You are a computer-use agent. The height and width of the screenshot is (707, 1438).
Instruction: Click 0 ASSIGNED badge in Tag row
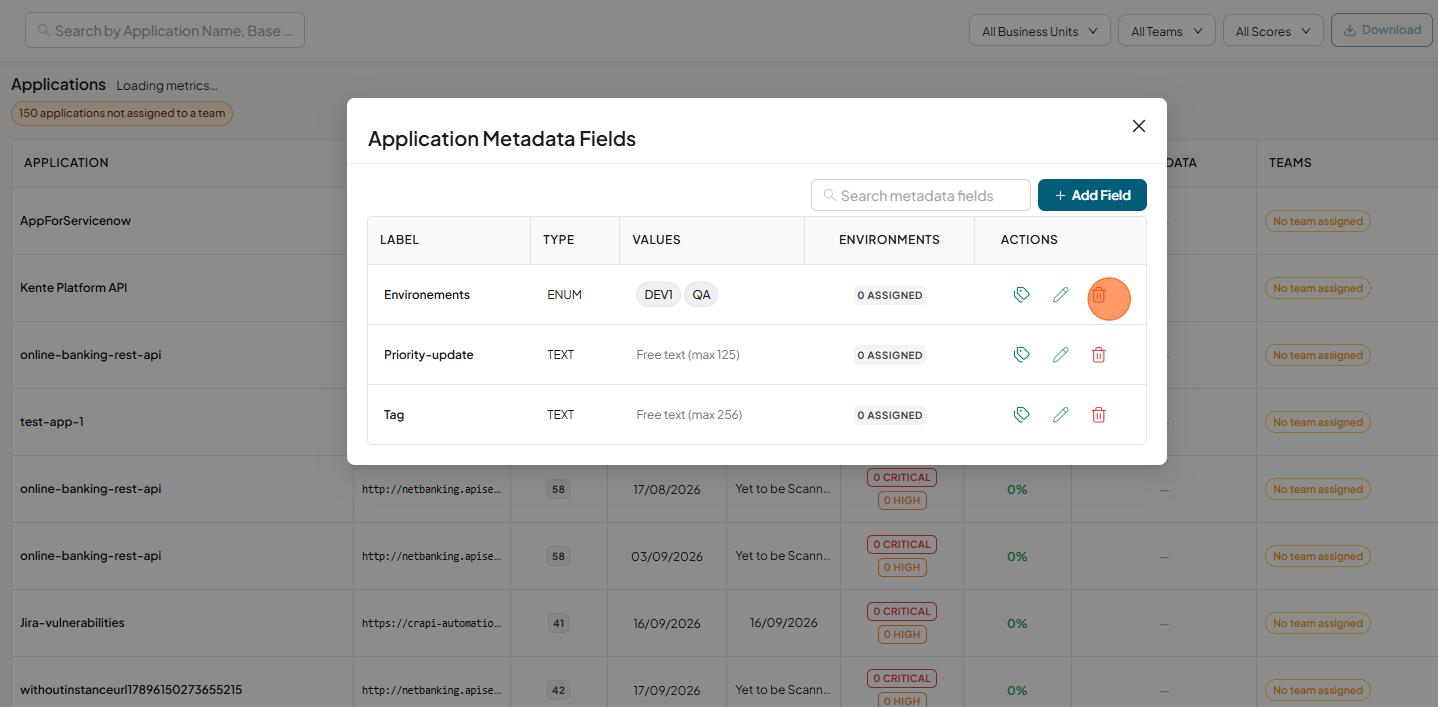tap(890, 416)
